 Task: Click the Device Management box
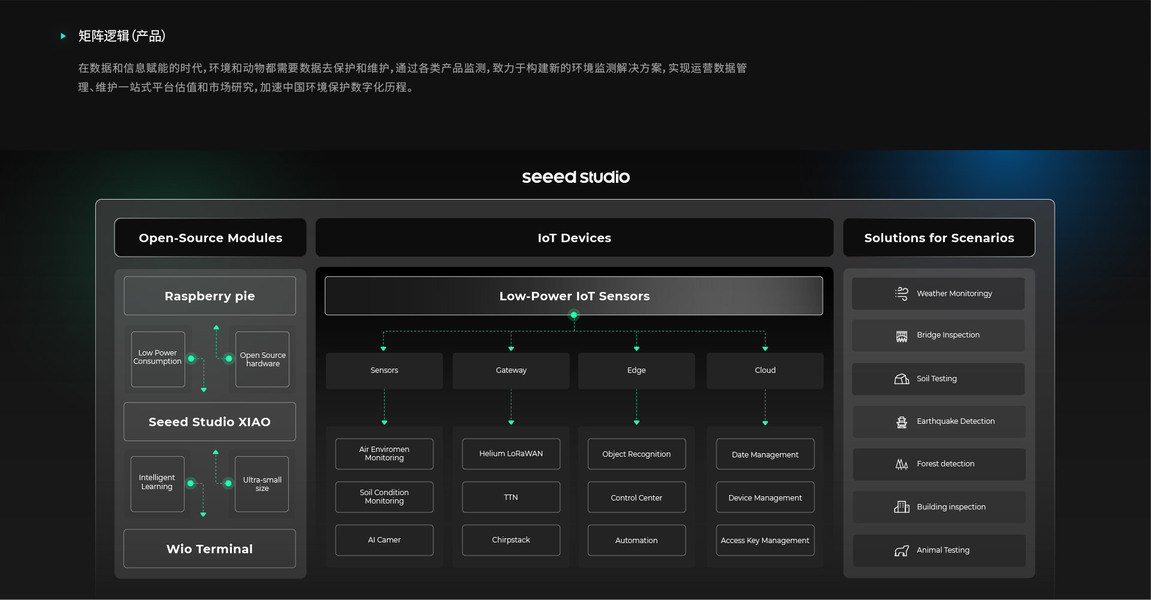tap(765, 497)
